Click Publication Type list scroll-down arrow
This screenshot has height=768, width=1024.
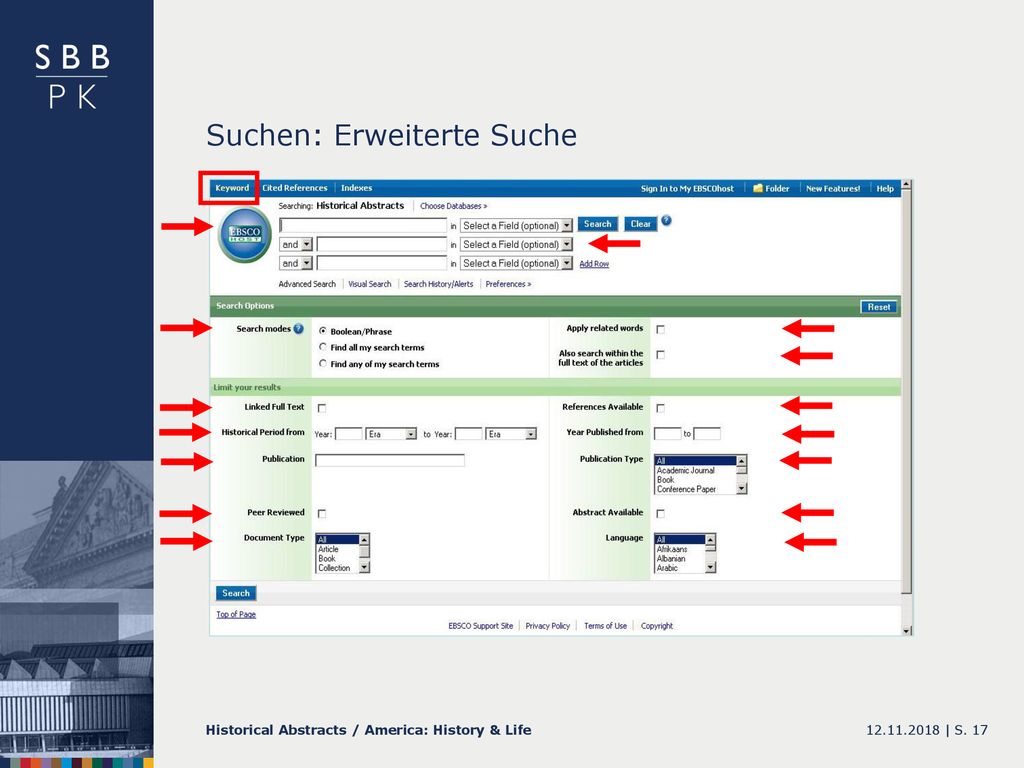pyautogui.click(x=741, y=488)
